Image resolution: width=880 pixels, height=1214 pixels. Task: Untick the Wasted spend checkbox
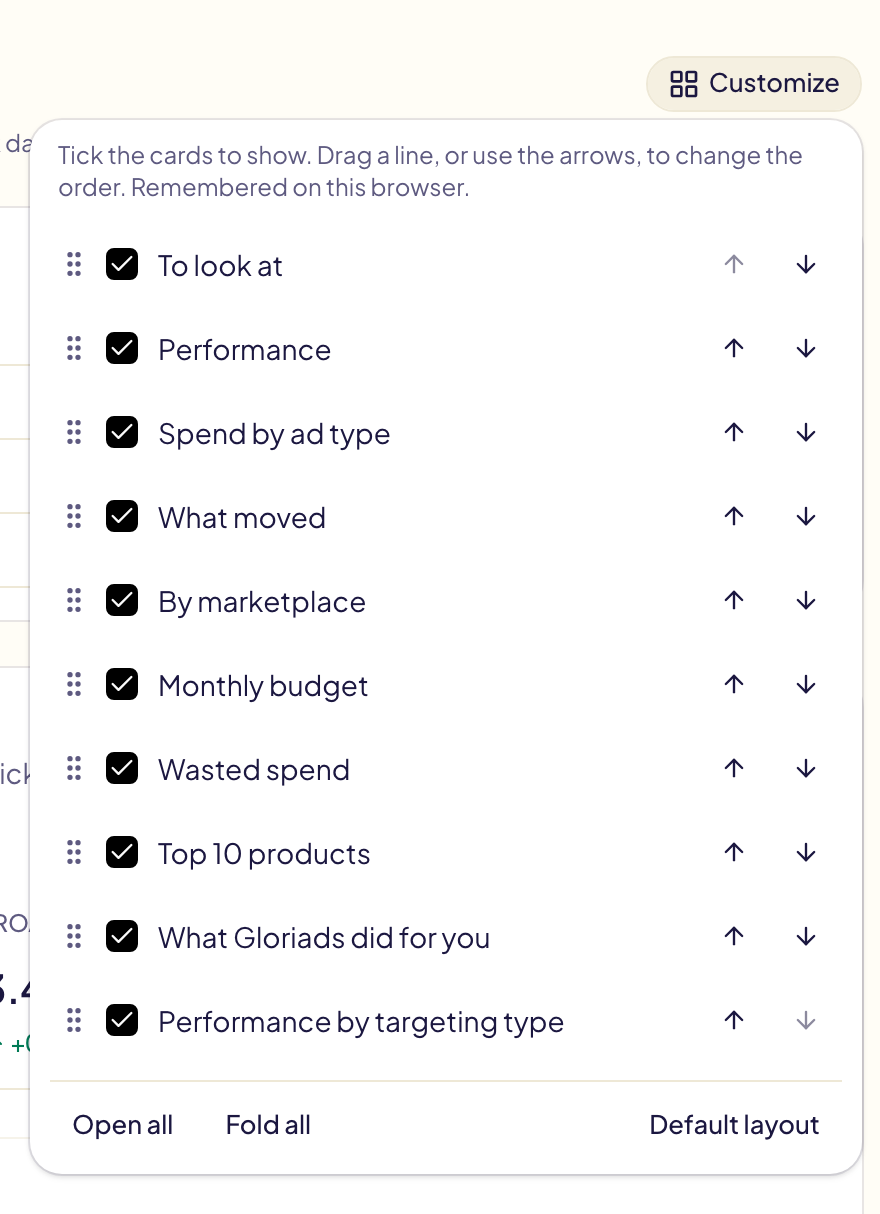tap(122, 769)
